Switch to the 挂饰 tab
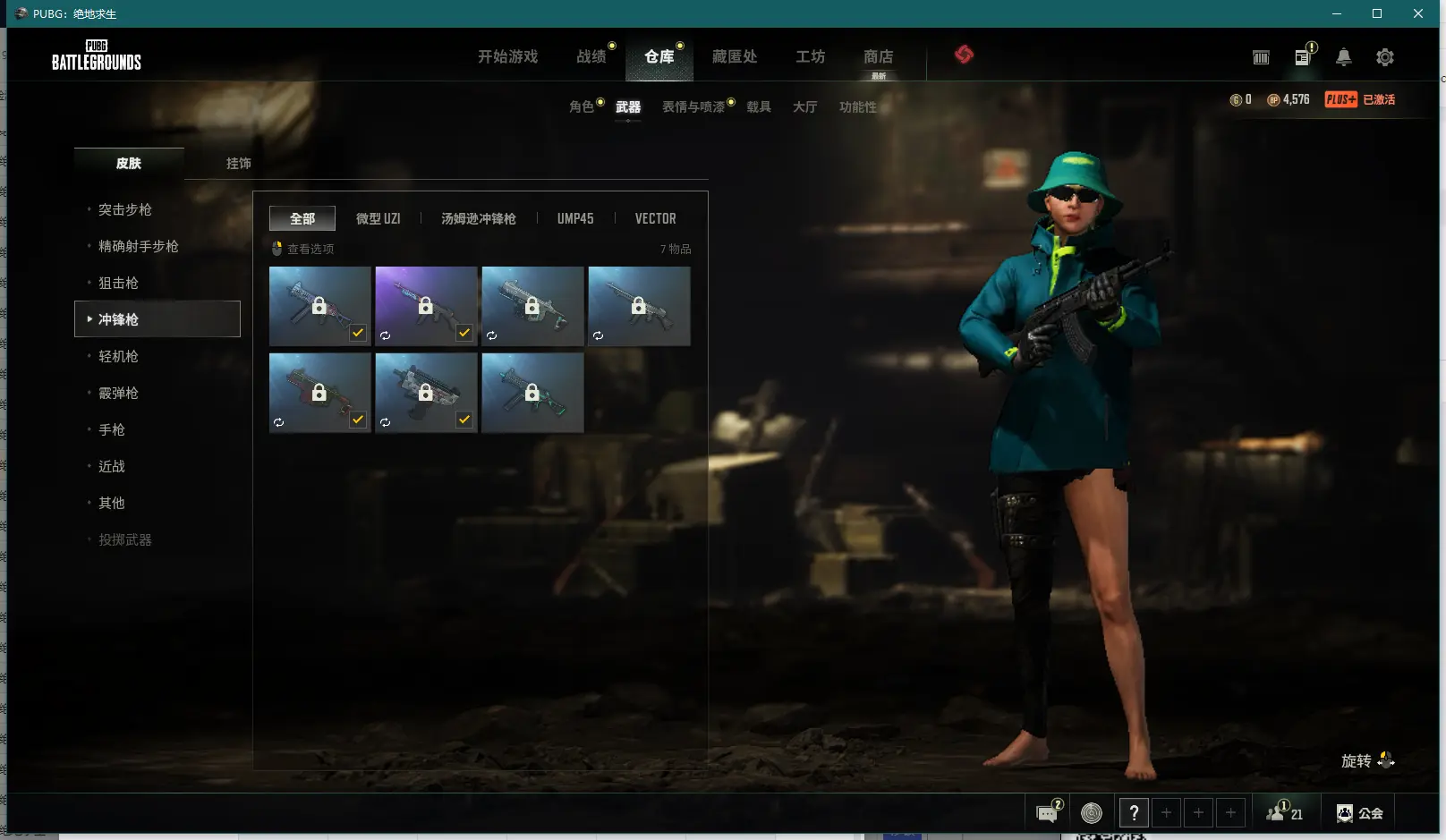 (x=238, y=163)
